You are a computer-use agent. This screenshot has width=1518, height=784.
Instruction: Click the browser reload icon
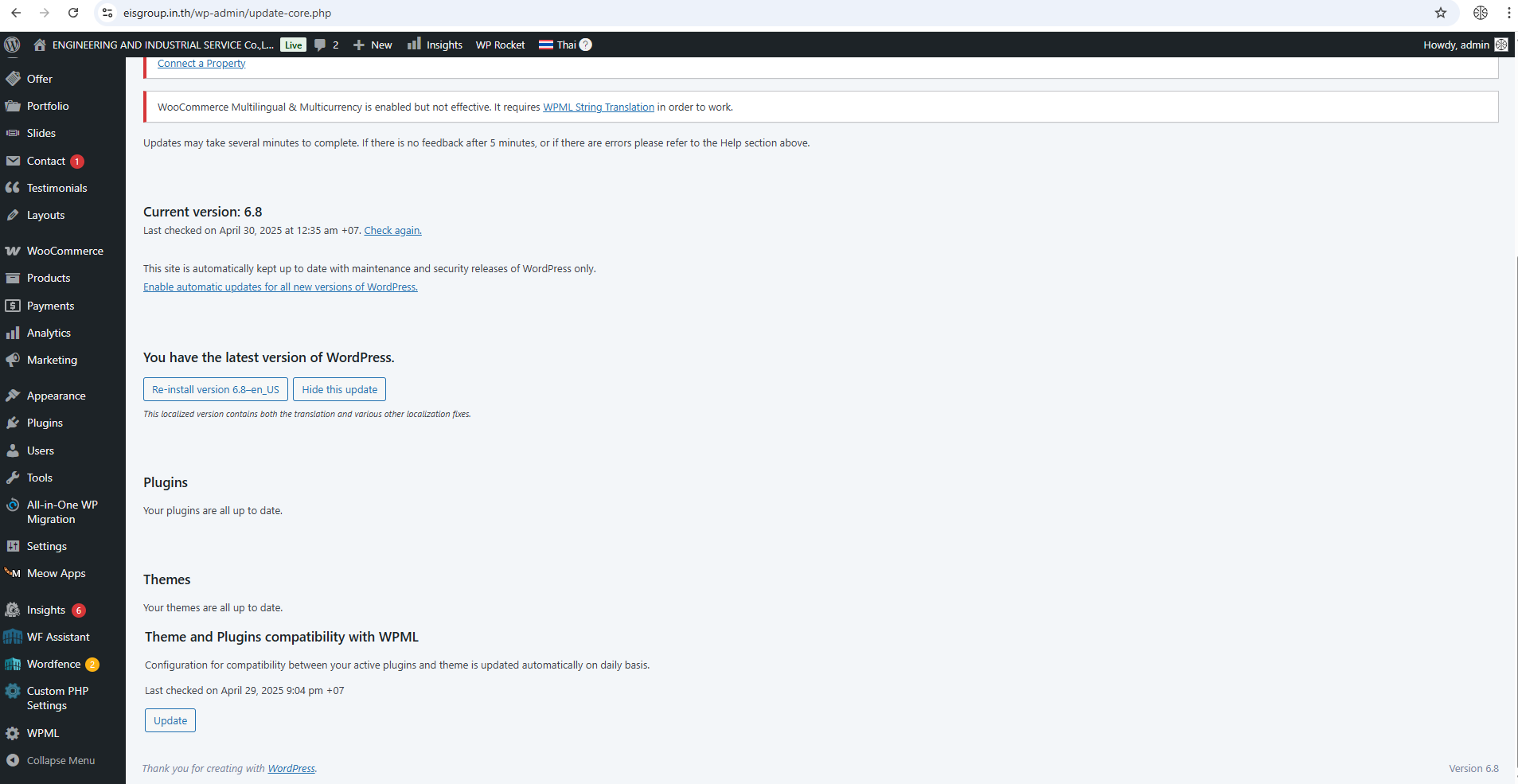pos(73,13)
